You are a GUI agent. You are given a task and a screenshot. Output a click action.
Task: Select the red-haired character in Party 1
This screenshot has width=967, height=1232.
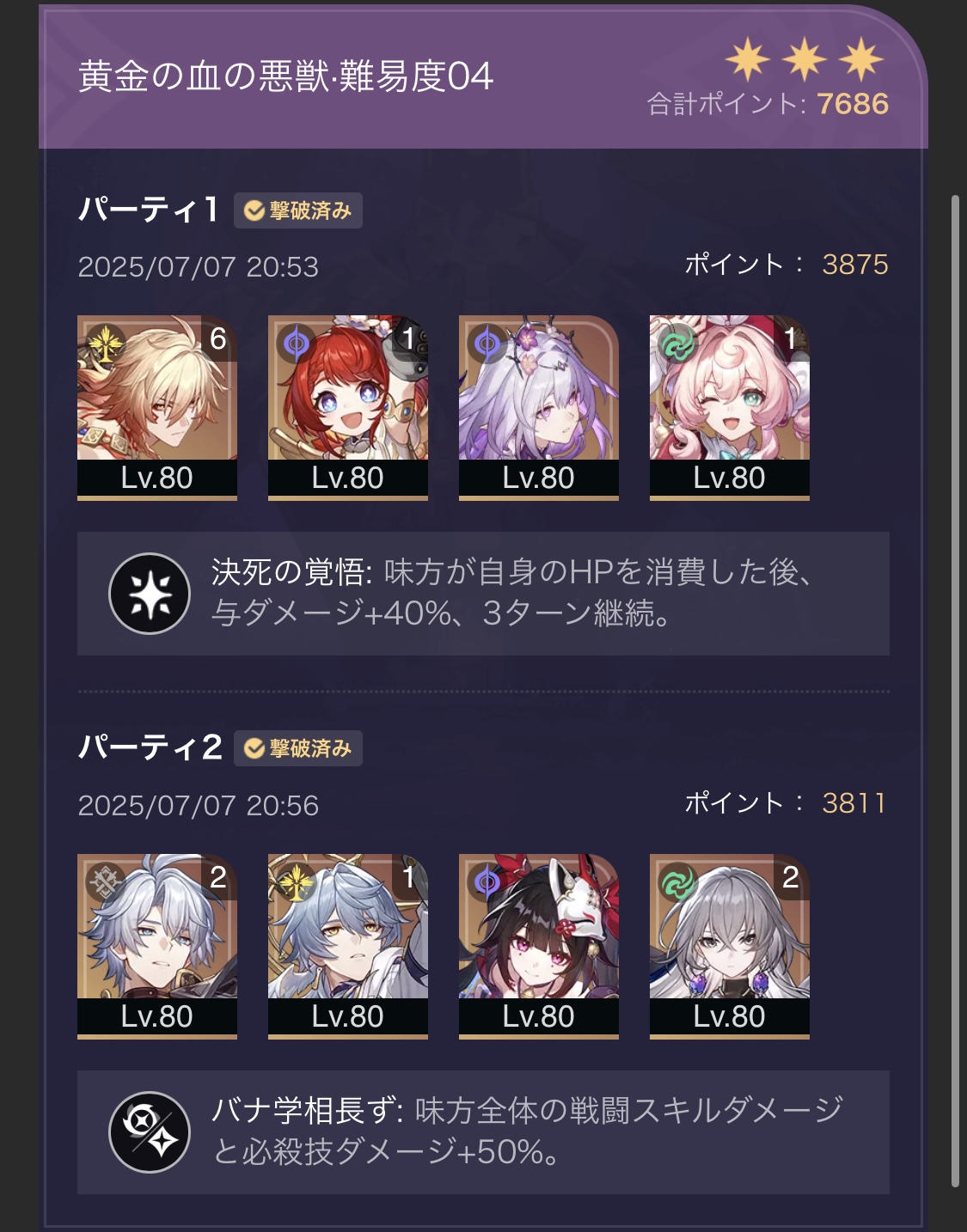click(348, 407)
